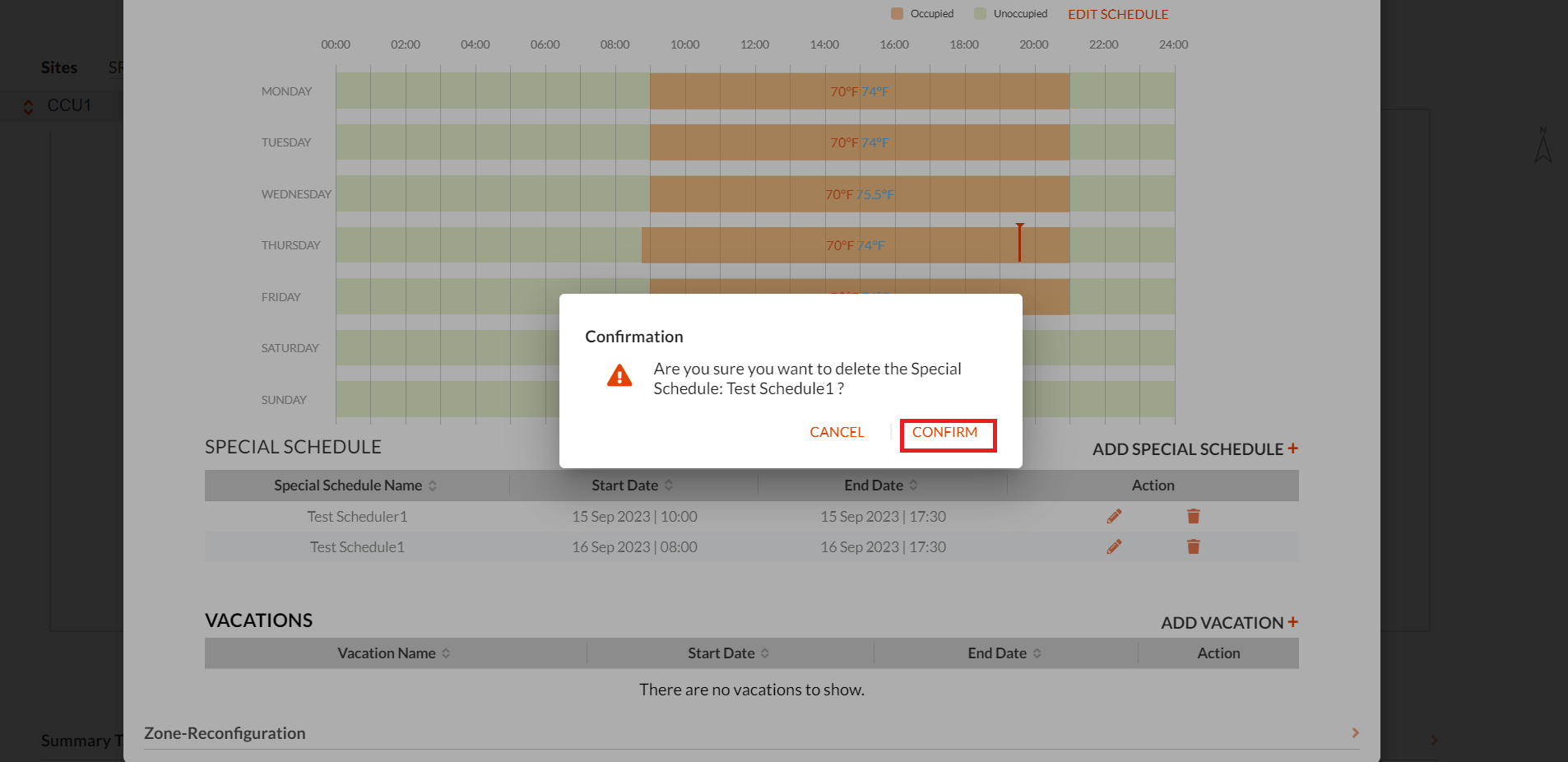Click end date 15 Sep 2023 | 17:30
Viewport: 1568px width, 762px height.
pos(883,517)
